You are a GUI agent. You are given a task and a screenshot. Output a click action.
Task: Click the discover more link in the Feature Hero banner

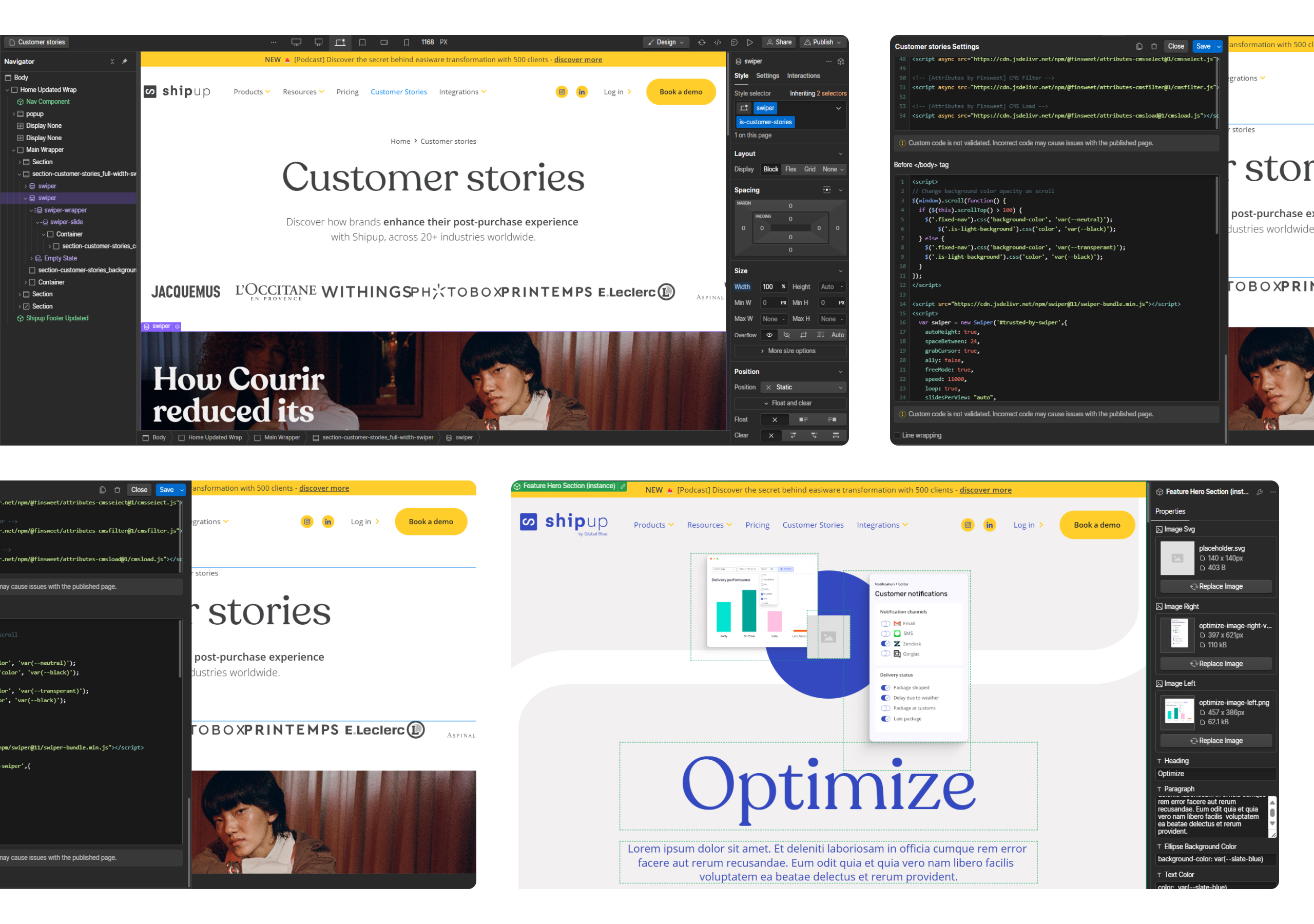985,490
